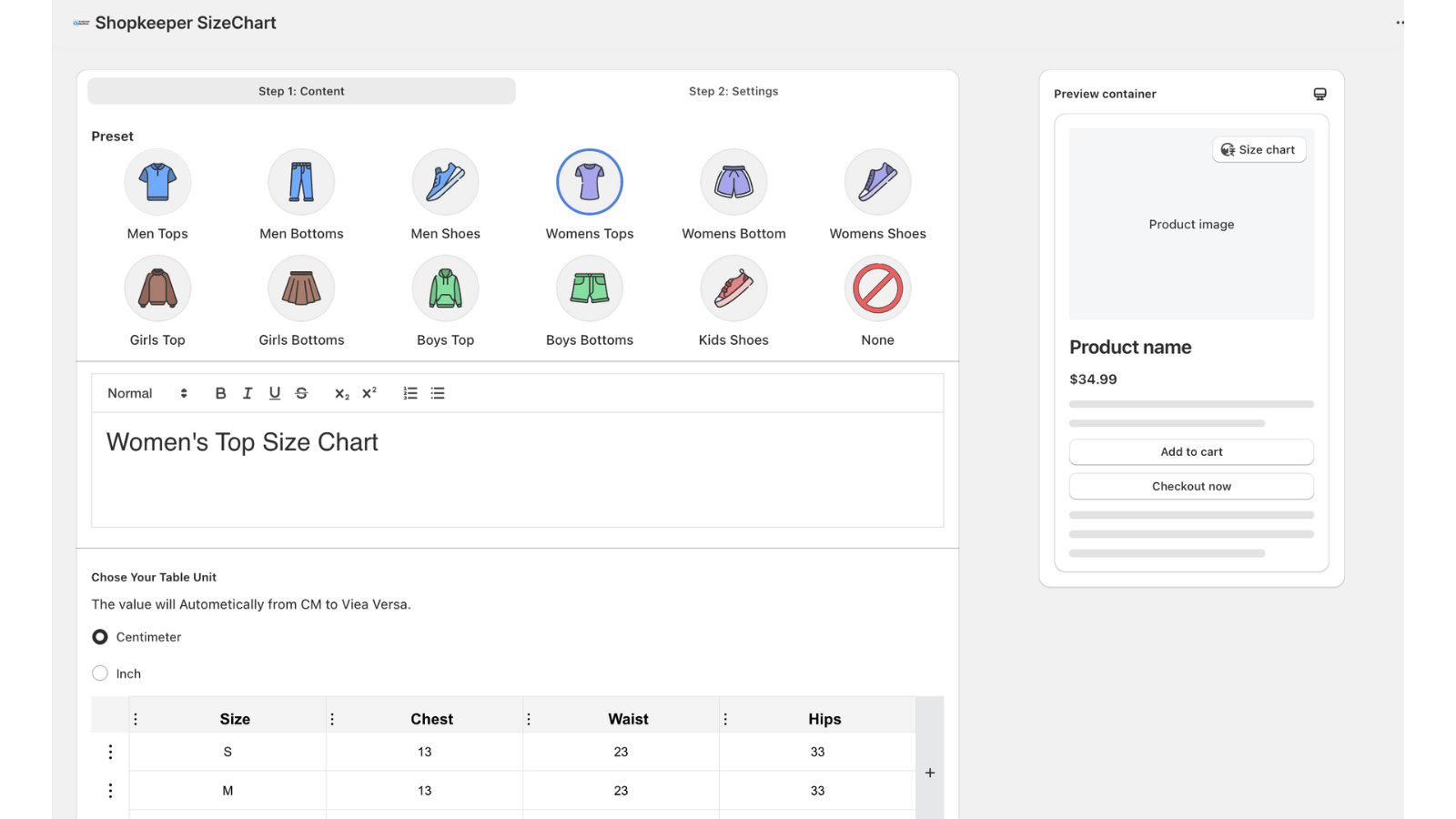Switch to Step 1: Content tab
Image resolution: width=1456 pixels, height=819 pixels.
click(x=301, y=91)
